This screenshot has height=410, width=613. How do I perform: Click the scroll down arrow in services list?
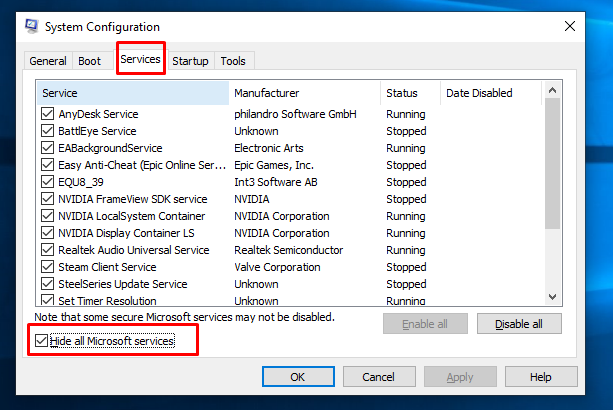tap(552, 297)
